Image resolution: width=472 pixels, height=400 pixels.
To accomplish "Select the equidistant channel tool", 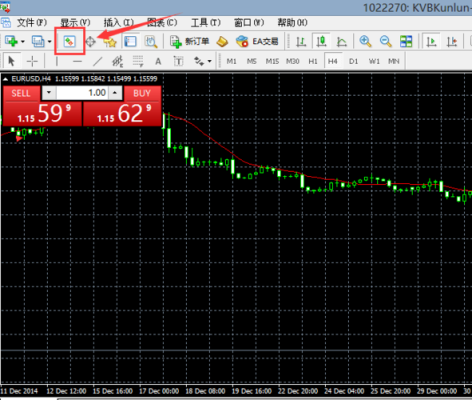I will (117, 61).
